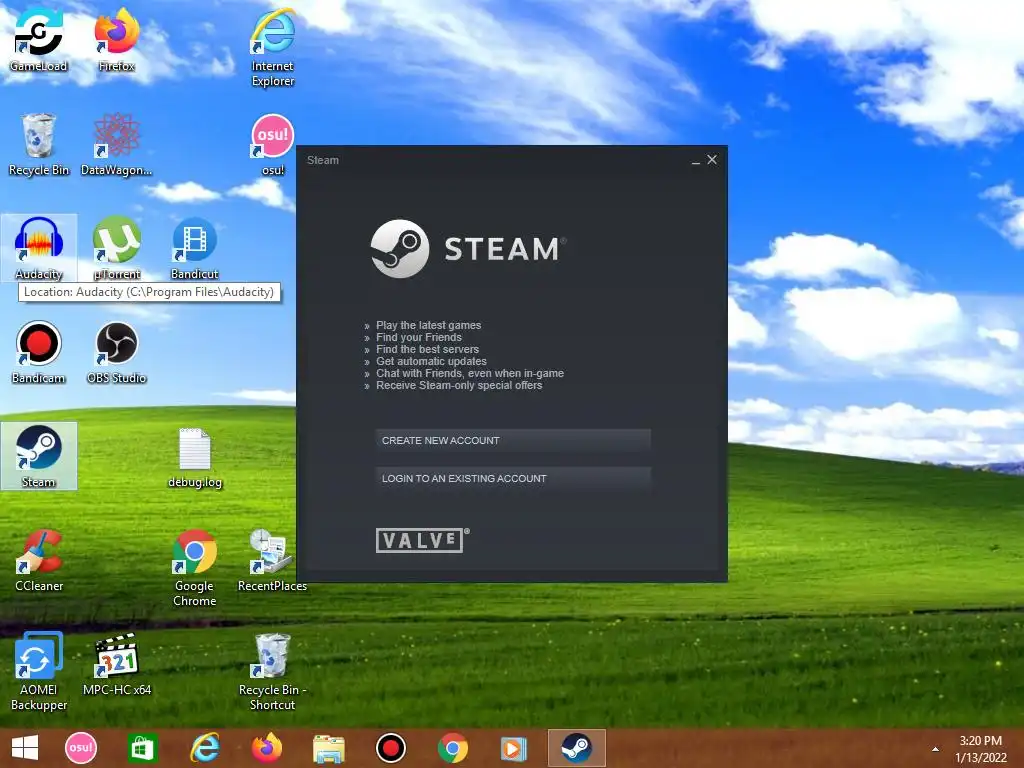Image resolution: width=1024 pixels, height=768 pixels.
Task: Select the µTorrent desktop icon
Action: click(117, 248)
